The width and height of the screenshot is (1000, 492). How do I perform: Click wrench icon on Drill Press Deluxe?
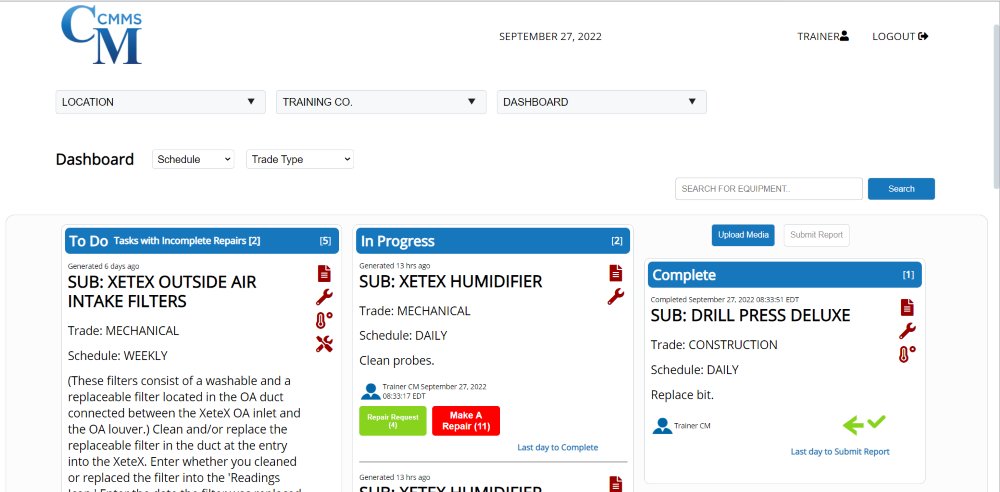pos(907,331)
